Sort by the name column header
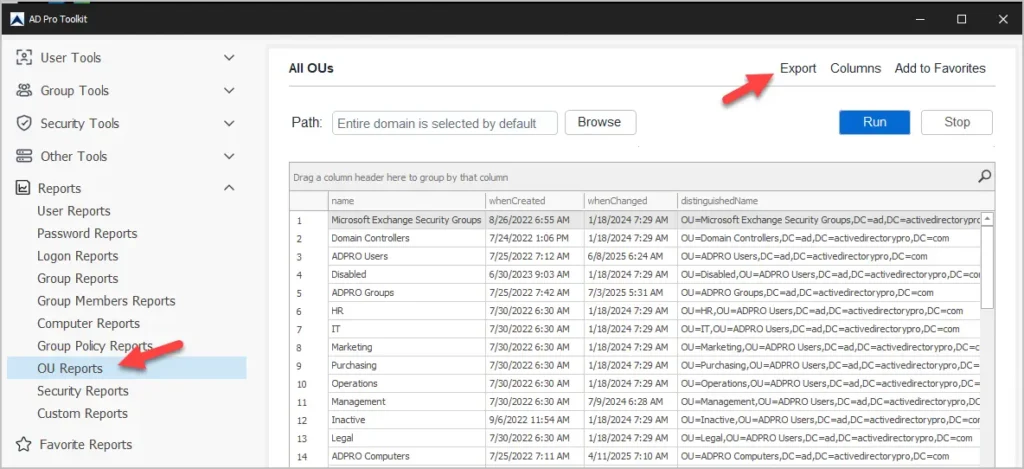The height and width of the screenshot is (469, 1024). pos(407,201)
